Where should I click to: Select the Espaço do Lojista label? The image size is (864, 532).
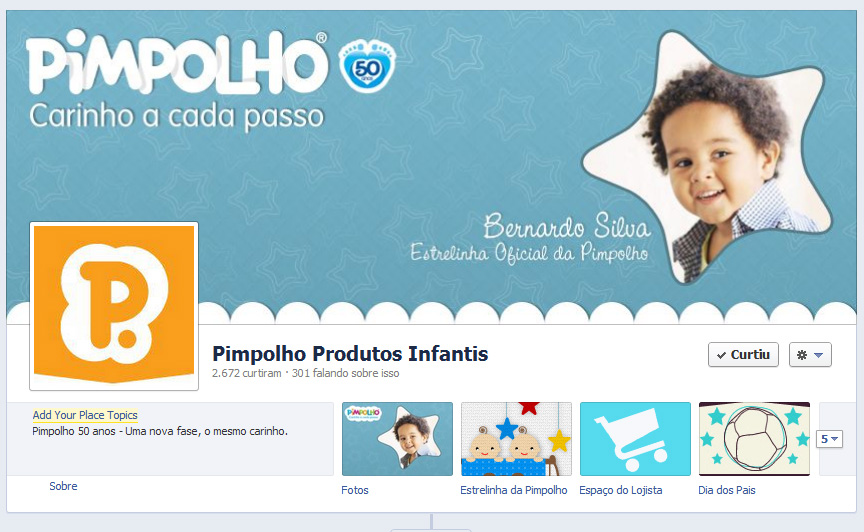(620, 490)
